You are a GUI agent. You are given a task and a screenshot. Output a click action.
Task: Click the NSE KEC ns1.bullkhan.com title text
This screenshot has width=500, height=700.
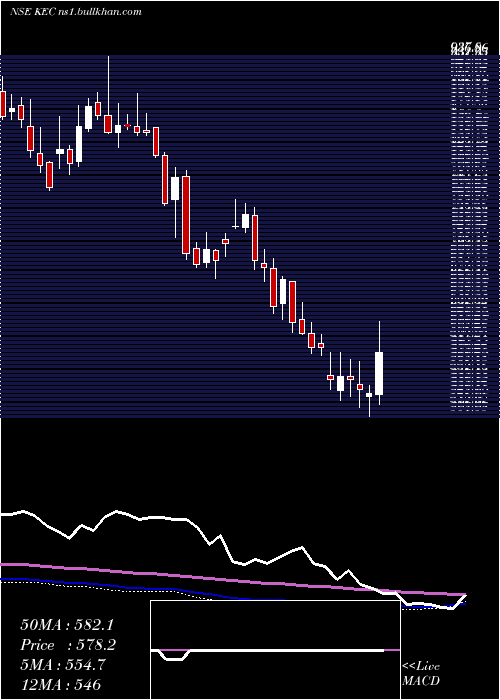pyautogui.click(x=76, y=12)
